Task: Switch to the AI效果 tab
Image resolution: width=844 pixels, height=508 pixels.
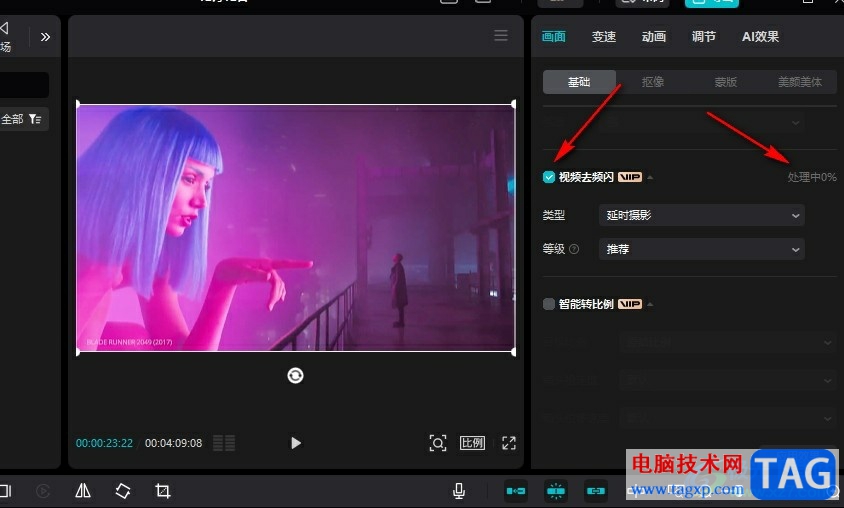Action: (760, 37)
